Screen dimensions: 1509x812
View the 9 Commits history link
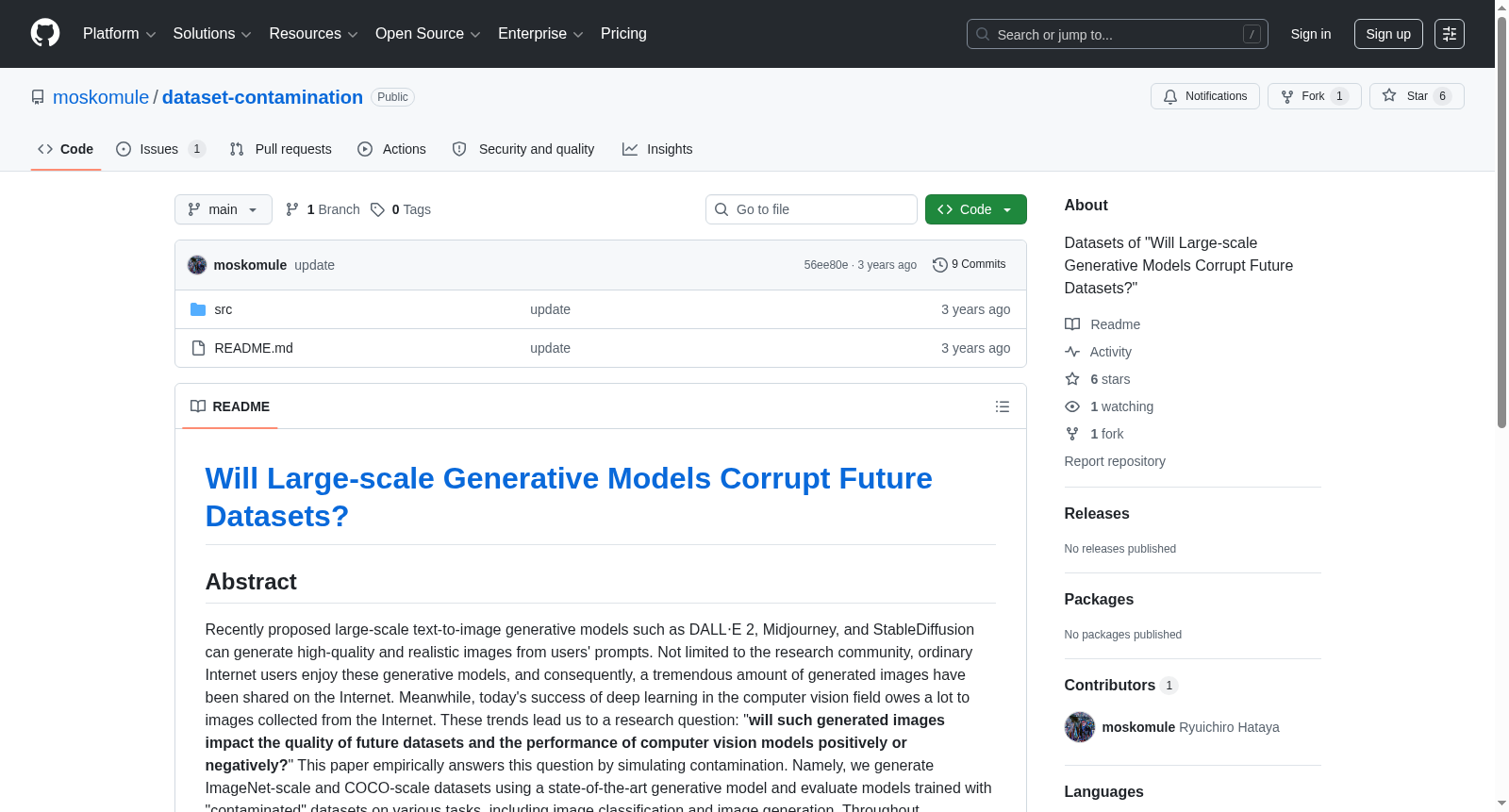point(970,265)
